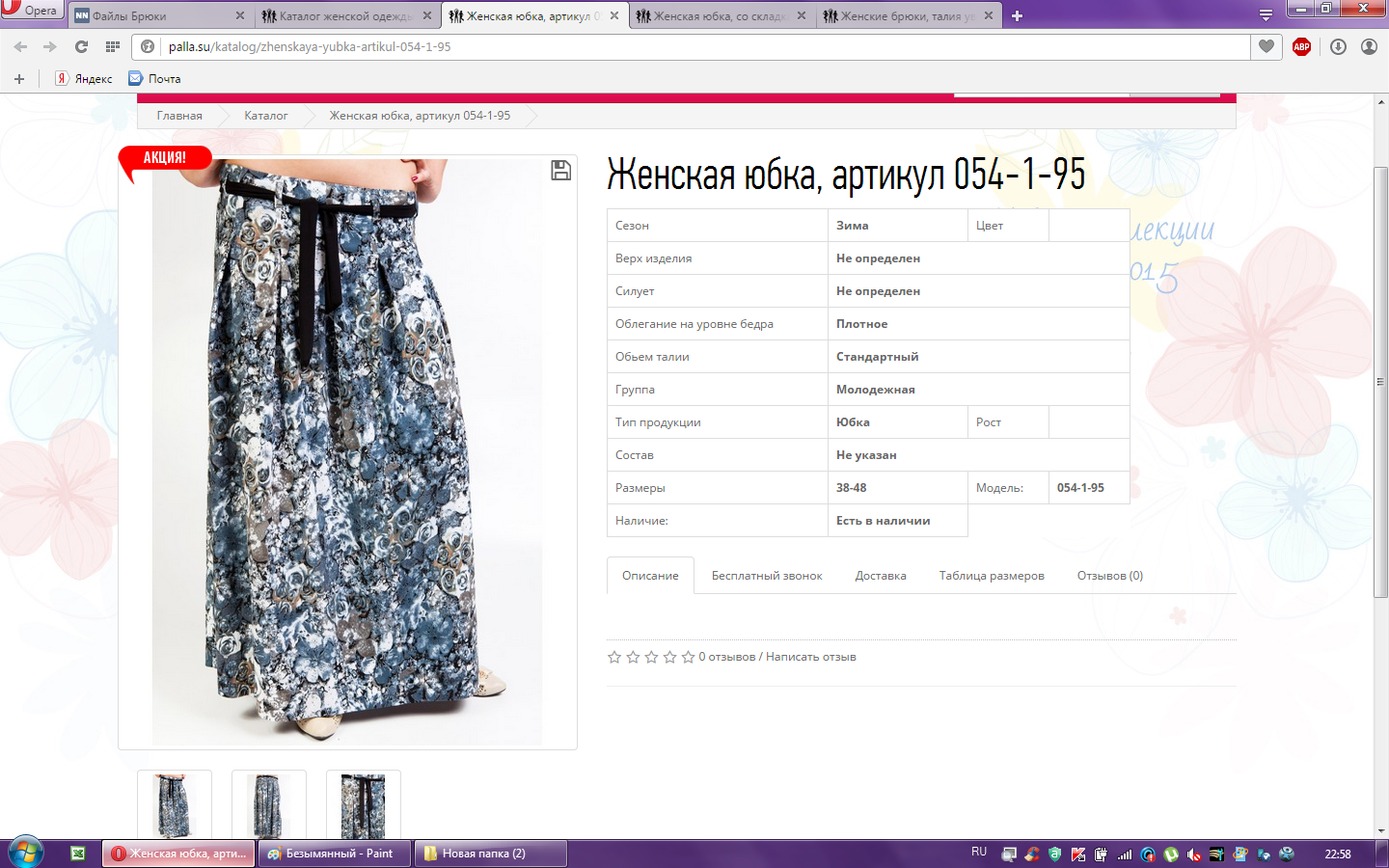Close the 'Каталог женской одежды' tab

[x=427, y=15]
